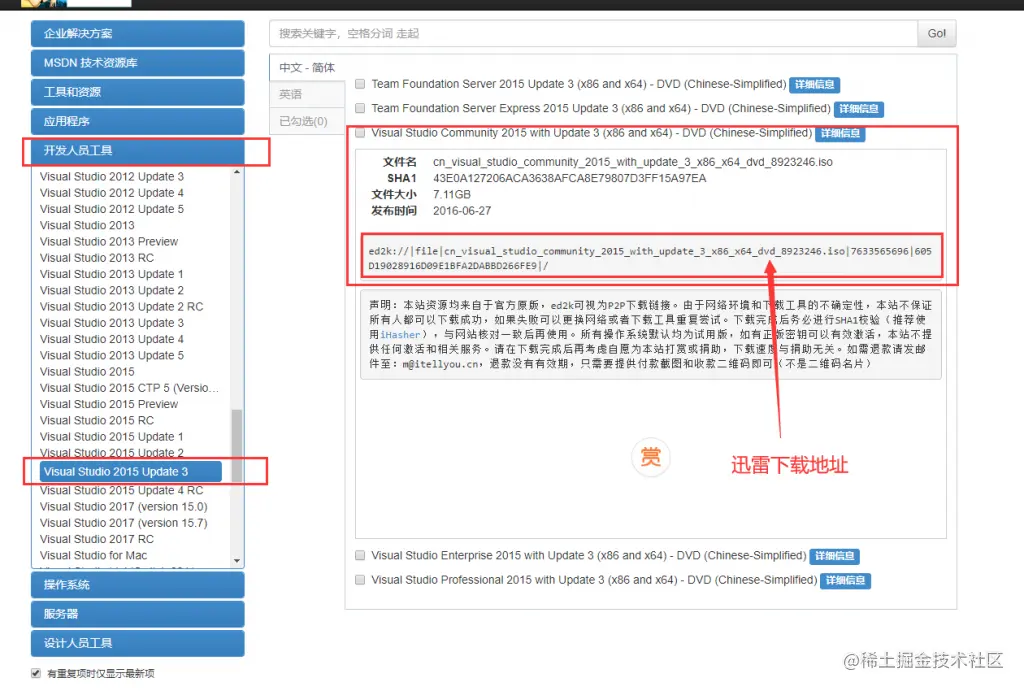Expand the 应用程序 section
Screen dimensions: 1024x691
[x=138, y=121]
